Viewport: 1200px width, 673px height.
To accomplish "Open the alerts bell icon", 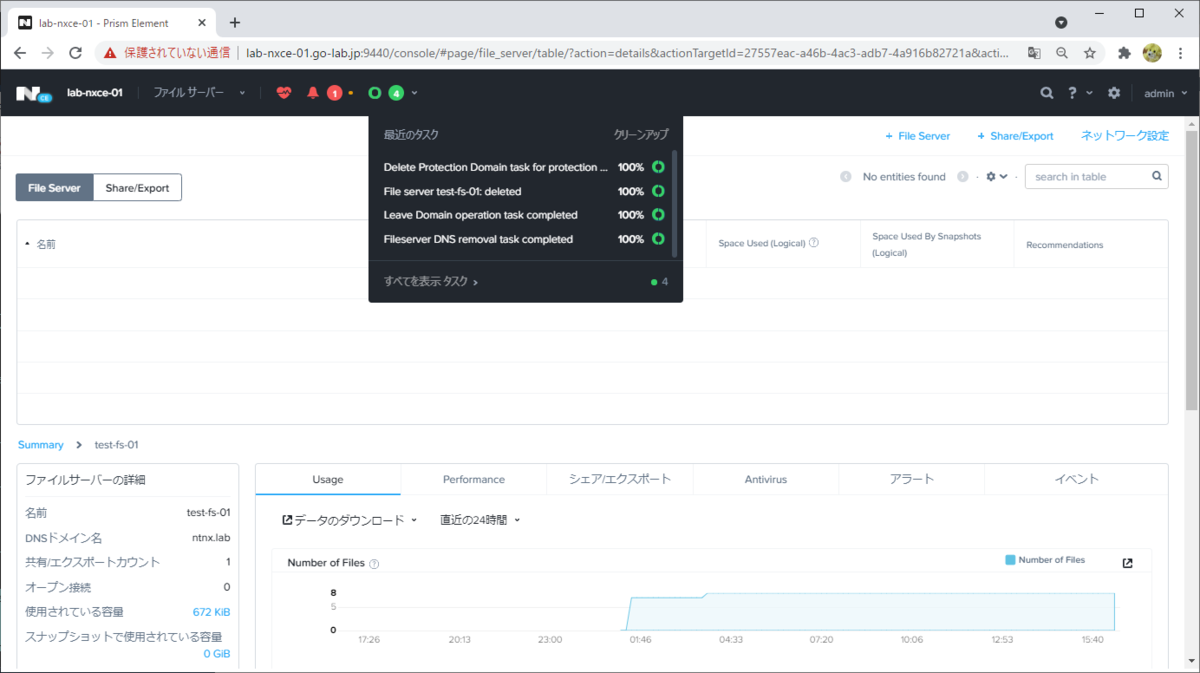I will pyautogui.click(x=312, y=91).
